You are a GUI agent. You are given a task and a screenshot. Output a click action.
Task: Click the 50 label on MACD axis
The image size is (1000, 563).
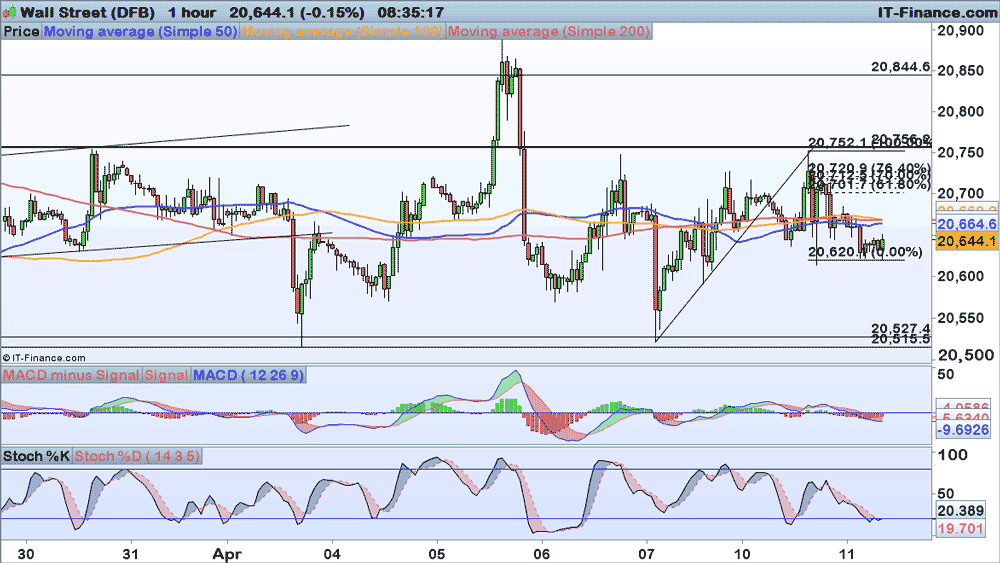(x=946, y=374)
